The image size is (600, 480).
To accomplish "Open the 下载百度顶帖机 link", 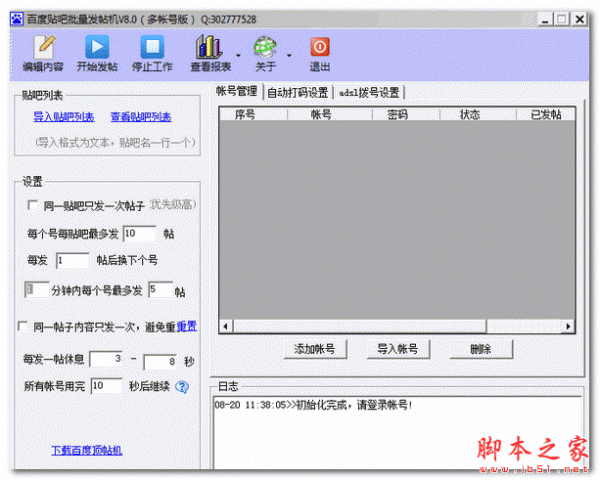I will pos(86,450).
